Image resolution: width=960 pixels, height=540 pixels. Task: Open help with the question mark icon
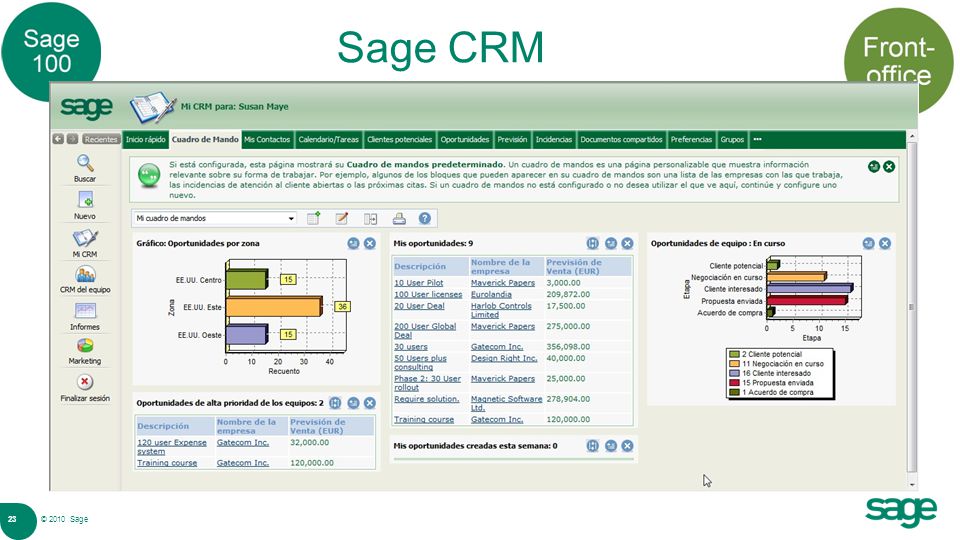pos(425,219)
